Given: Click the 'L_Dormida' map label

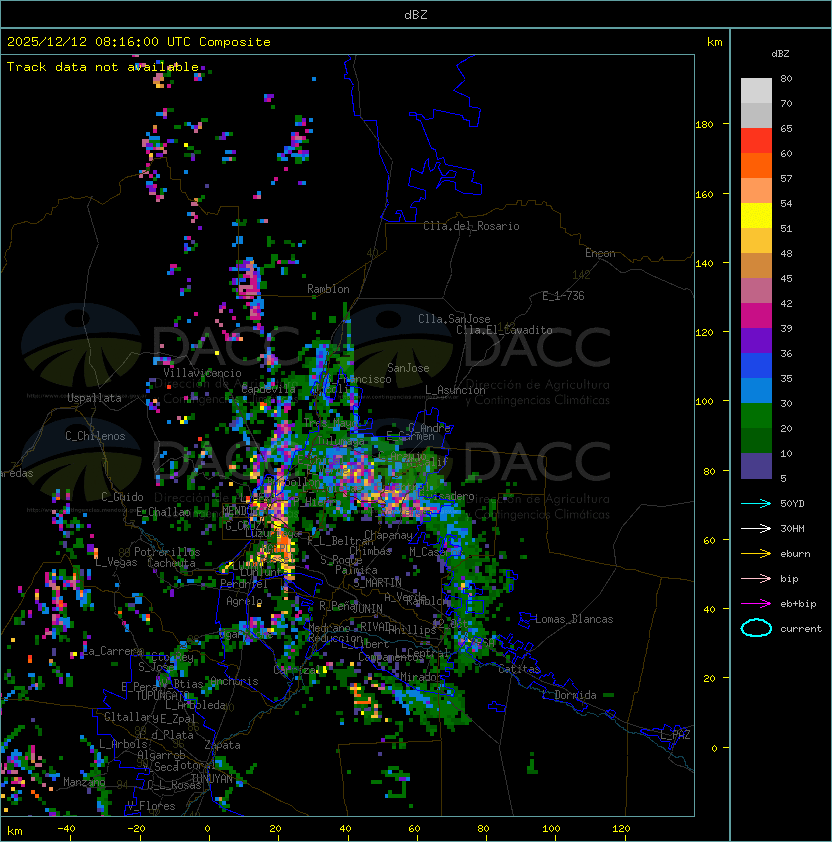Looking at the screenshot, I should [x=569, y=695].
